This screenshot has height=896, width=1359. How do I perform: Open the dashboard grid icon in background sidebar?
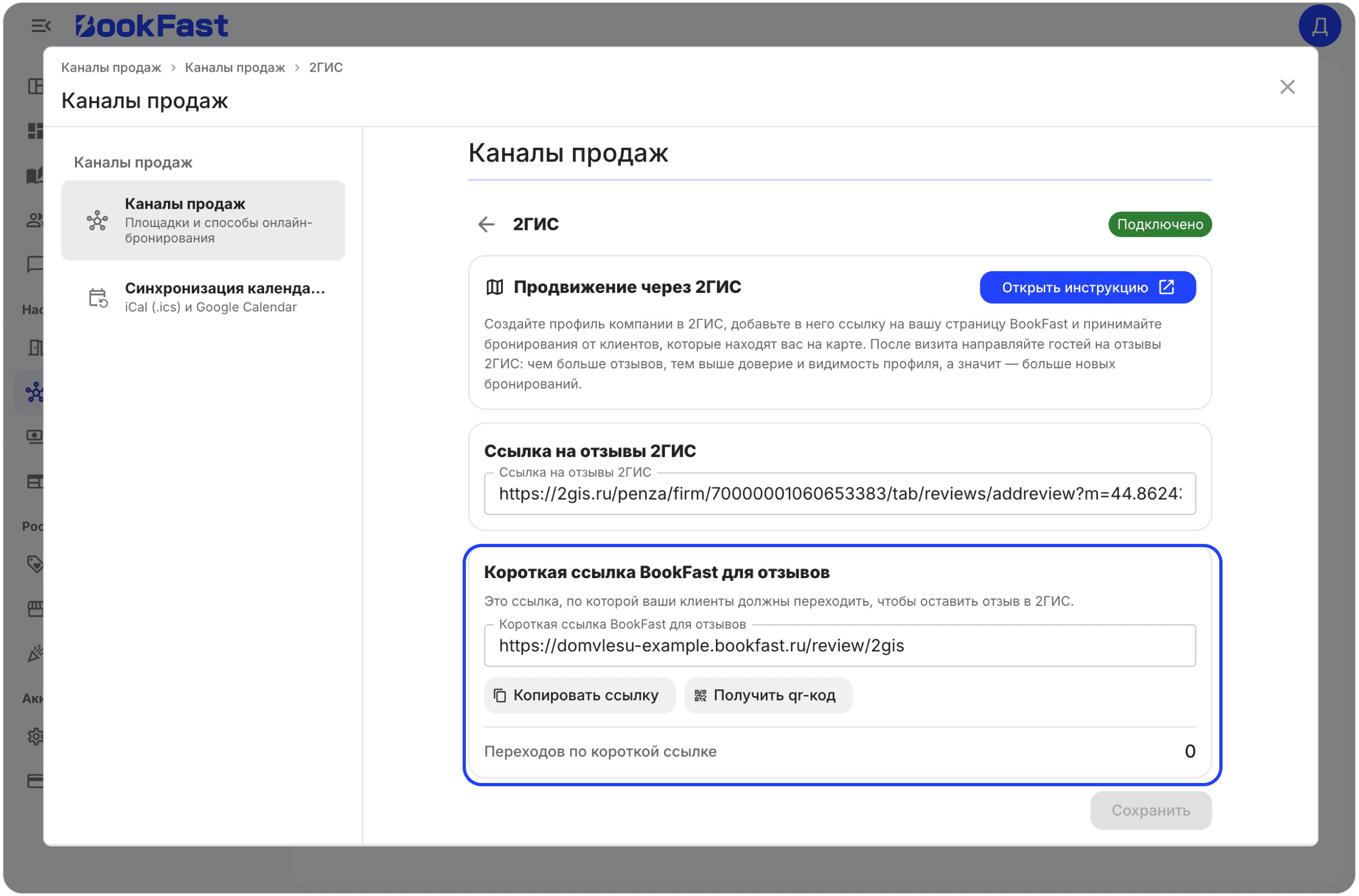coord(35,131)
